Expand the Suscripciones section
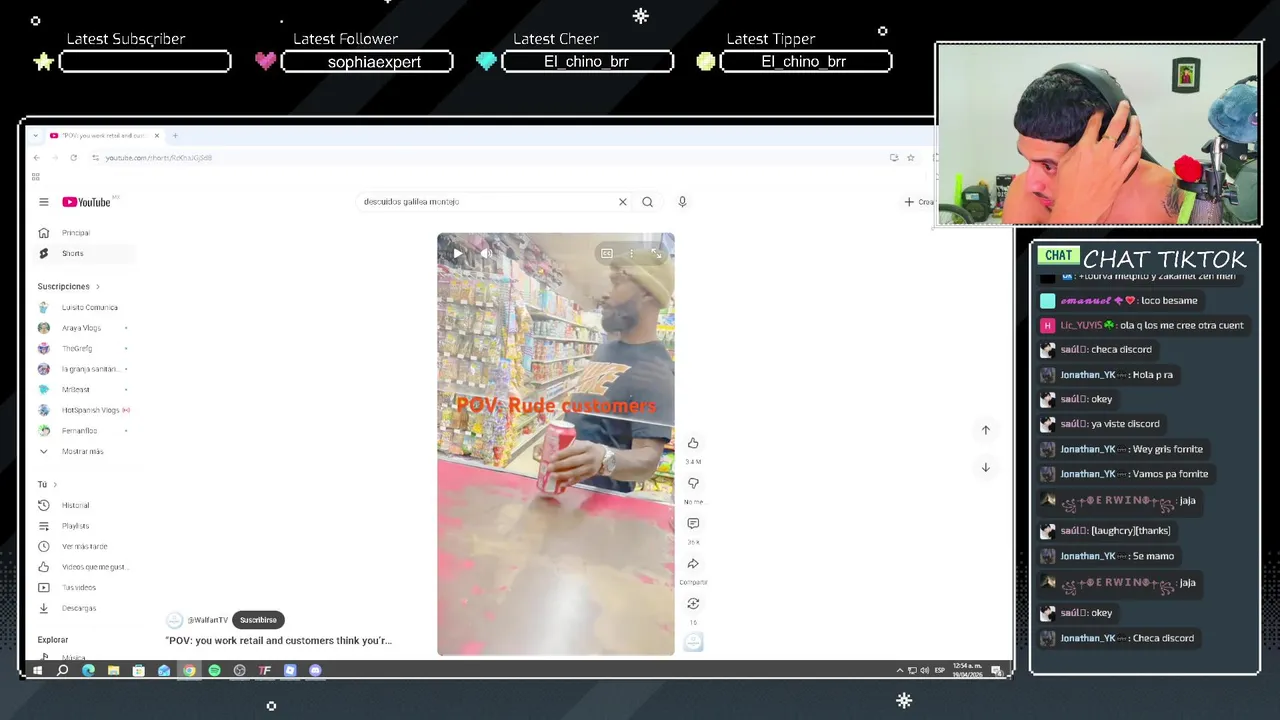1280x720 pixels. point(68,286)
